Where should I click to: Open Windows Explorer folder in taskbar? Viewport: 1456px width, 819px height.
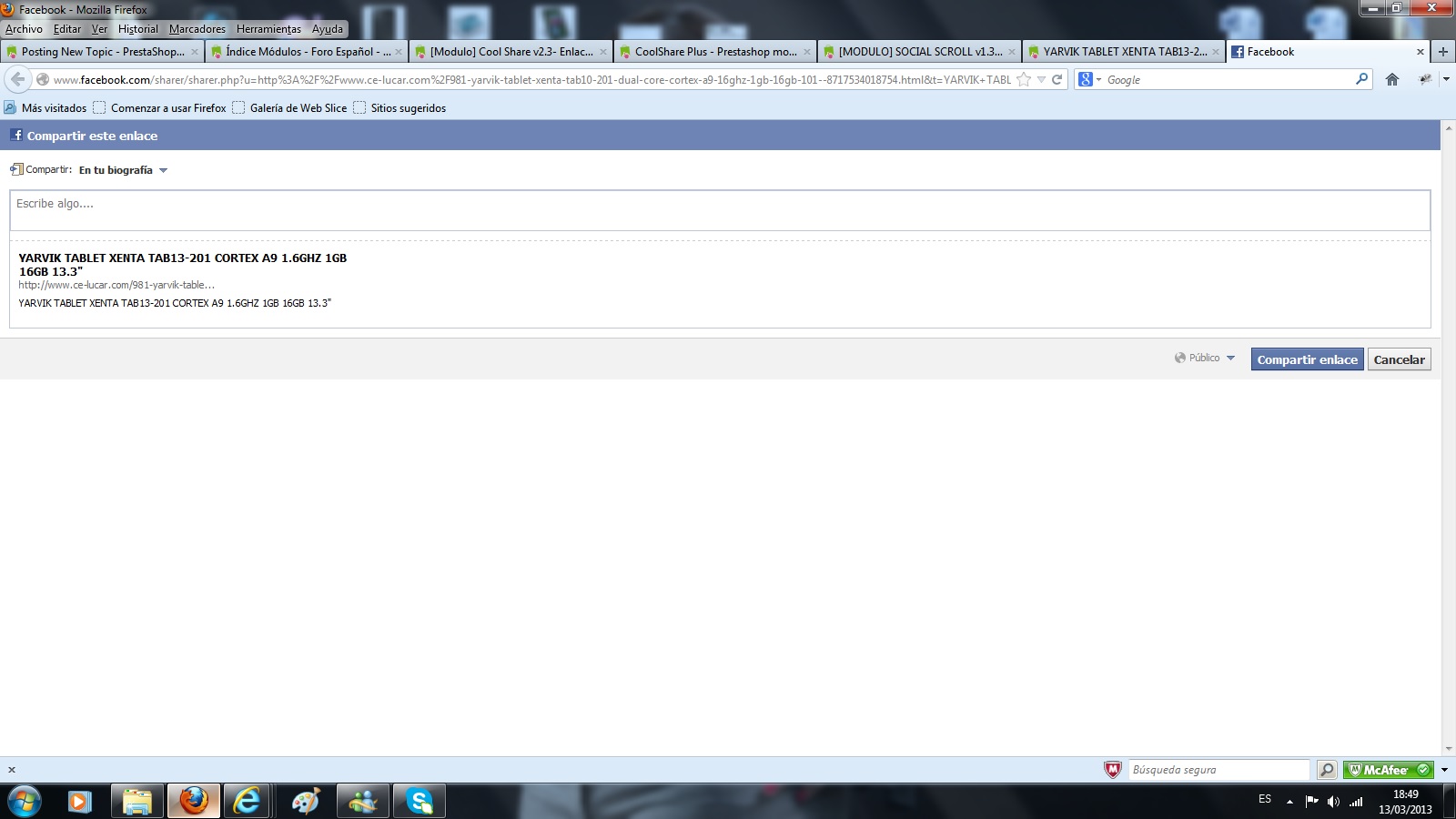pyautogui.click(x=137, y=802)
